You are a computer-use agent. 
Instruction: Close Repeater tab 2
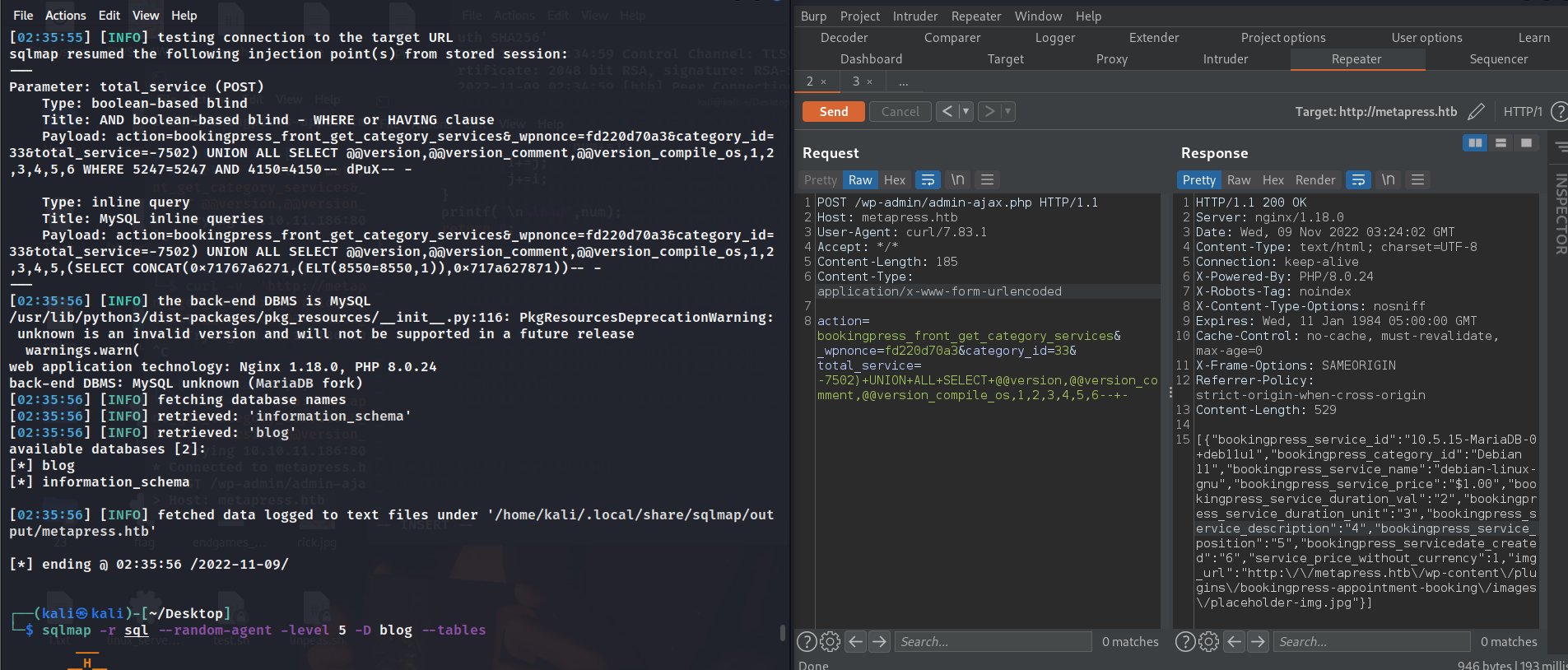coord(823,82)
